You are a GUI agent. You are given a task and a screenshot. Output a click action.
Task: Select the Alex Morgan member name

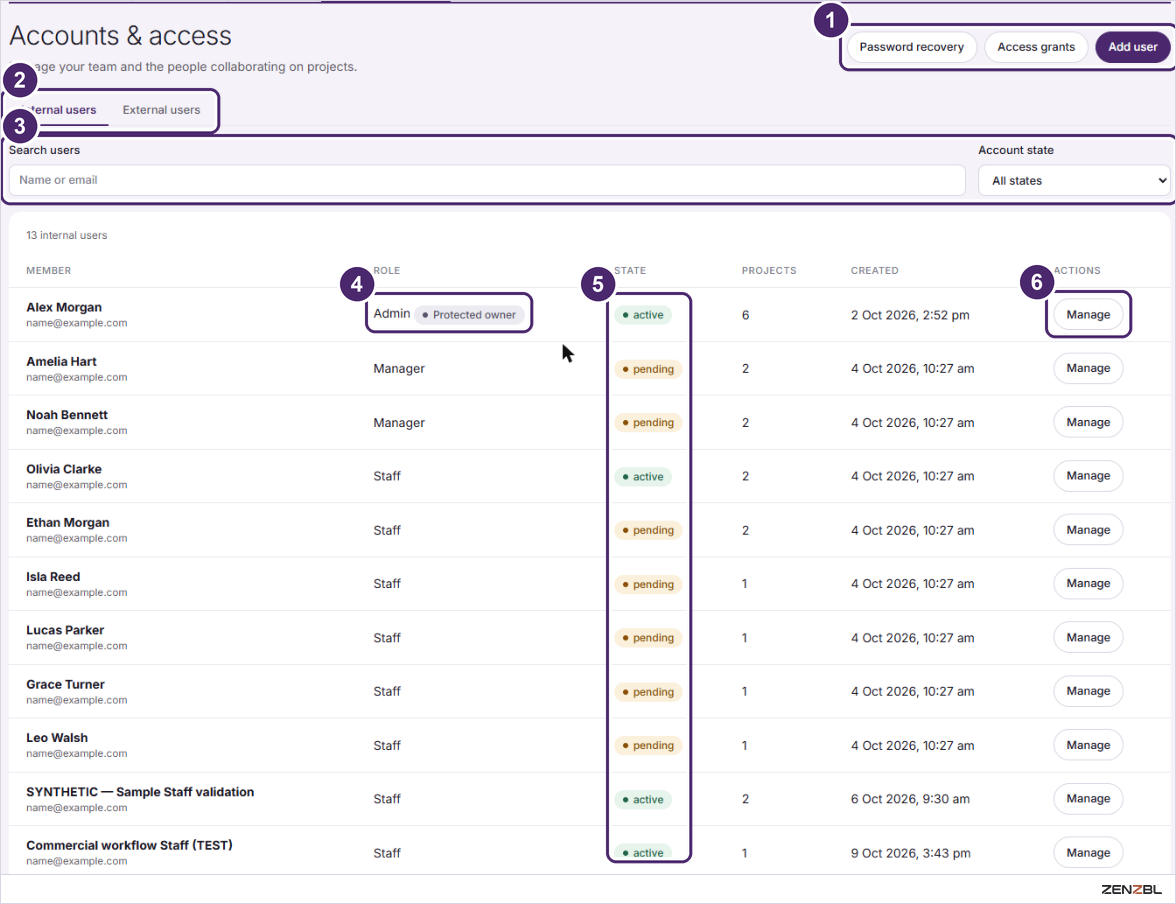coord(64,308)
